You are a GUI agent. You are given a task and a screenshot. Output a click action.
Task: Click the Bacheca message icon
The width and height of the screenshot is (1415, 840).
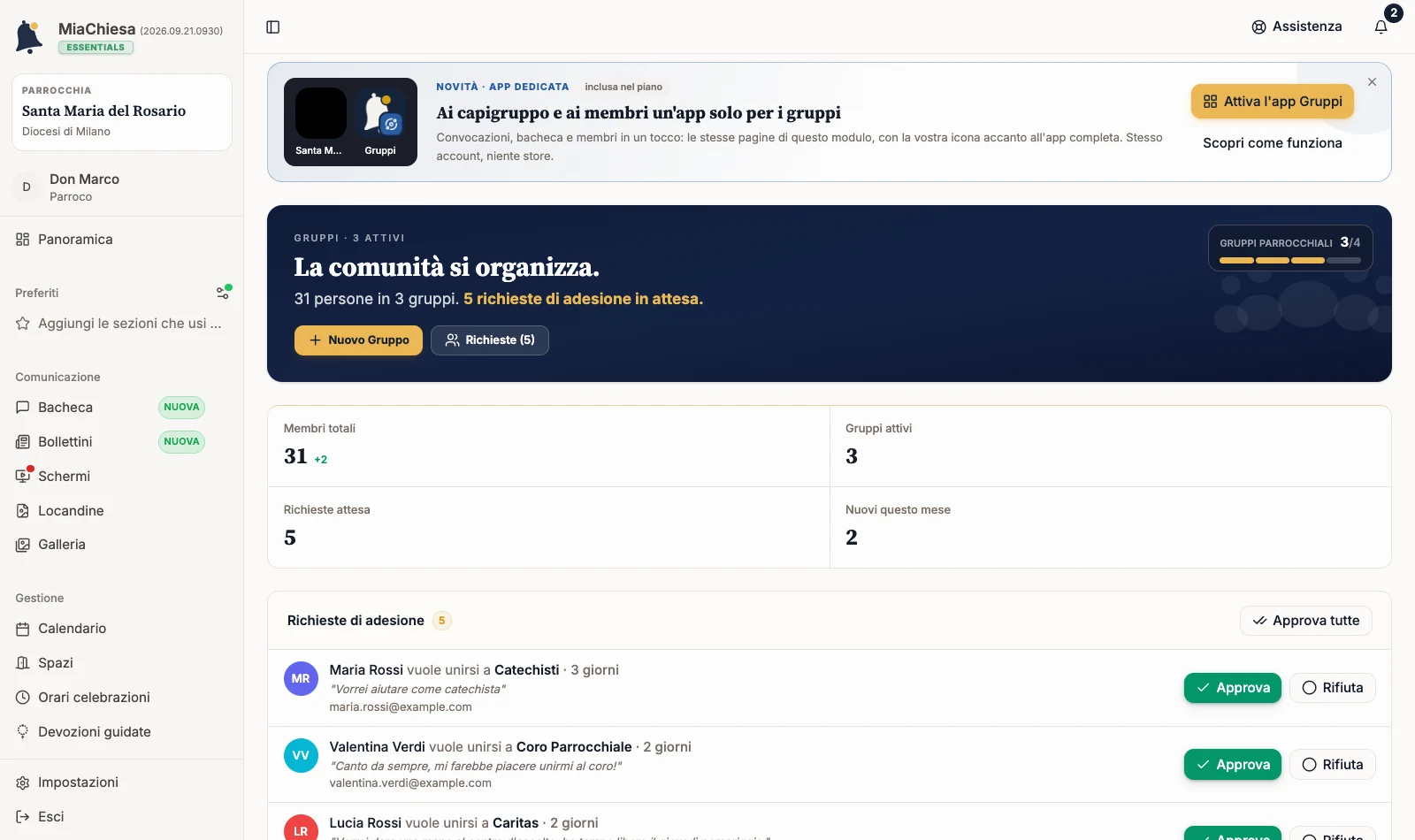23,408
